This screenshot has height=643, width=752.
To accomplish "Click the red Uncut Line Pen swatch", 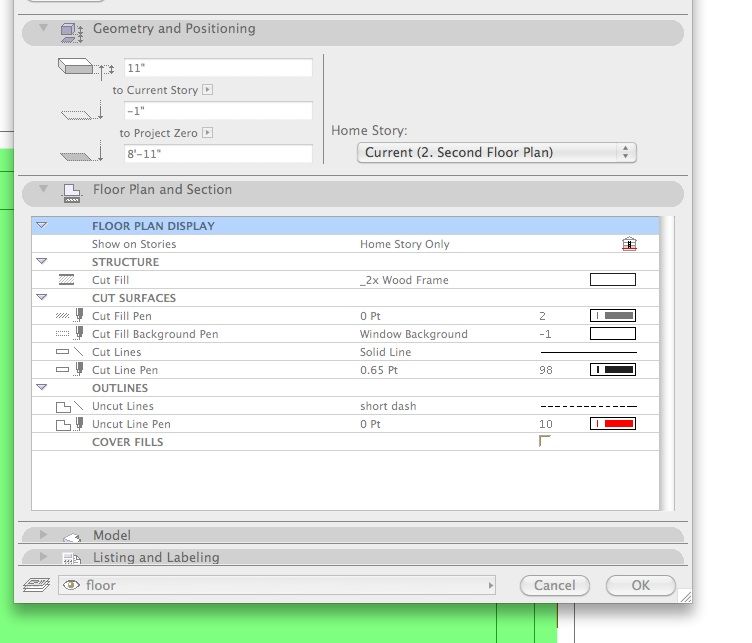I will click(613, 423).
